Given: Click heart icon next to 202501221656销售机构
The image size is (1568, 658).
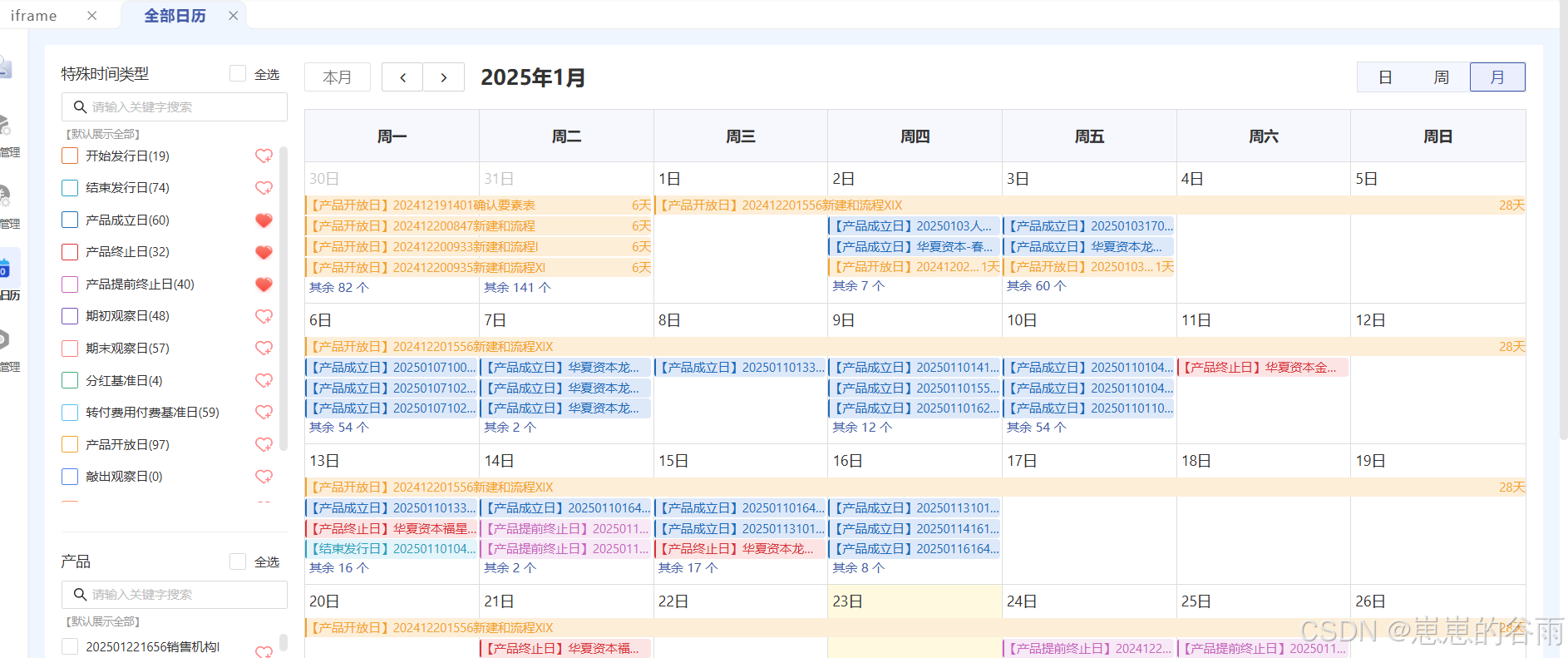Looking at the screenshot, I should (264, 651).
